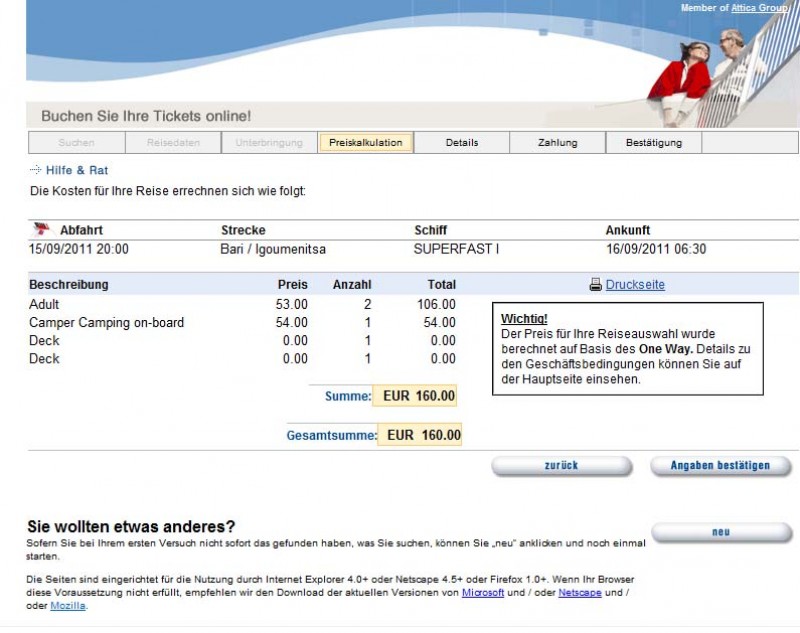Open the Details tab
800x633 pixels.
[462, 143]
